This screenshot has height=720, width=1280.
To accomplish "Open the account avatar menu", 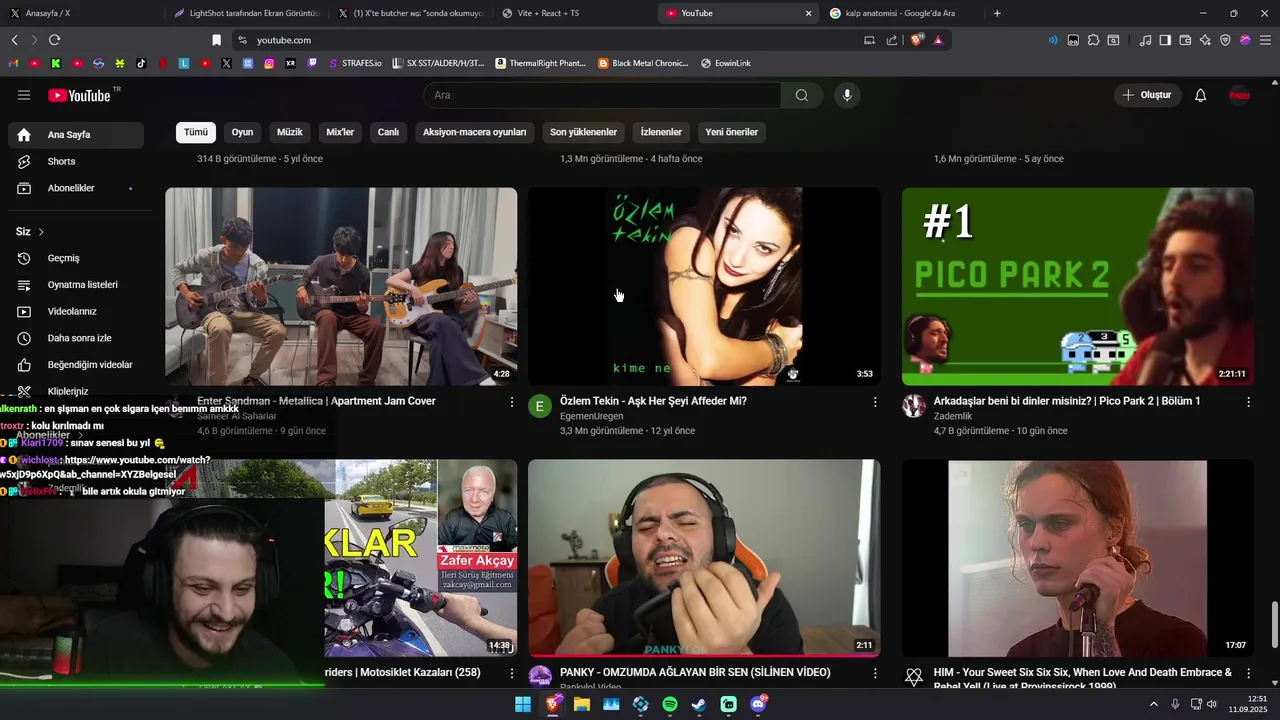I will point(1240,95).
